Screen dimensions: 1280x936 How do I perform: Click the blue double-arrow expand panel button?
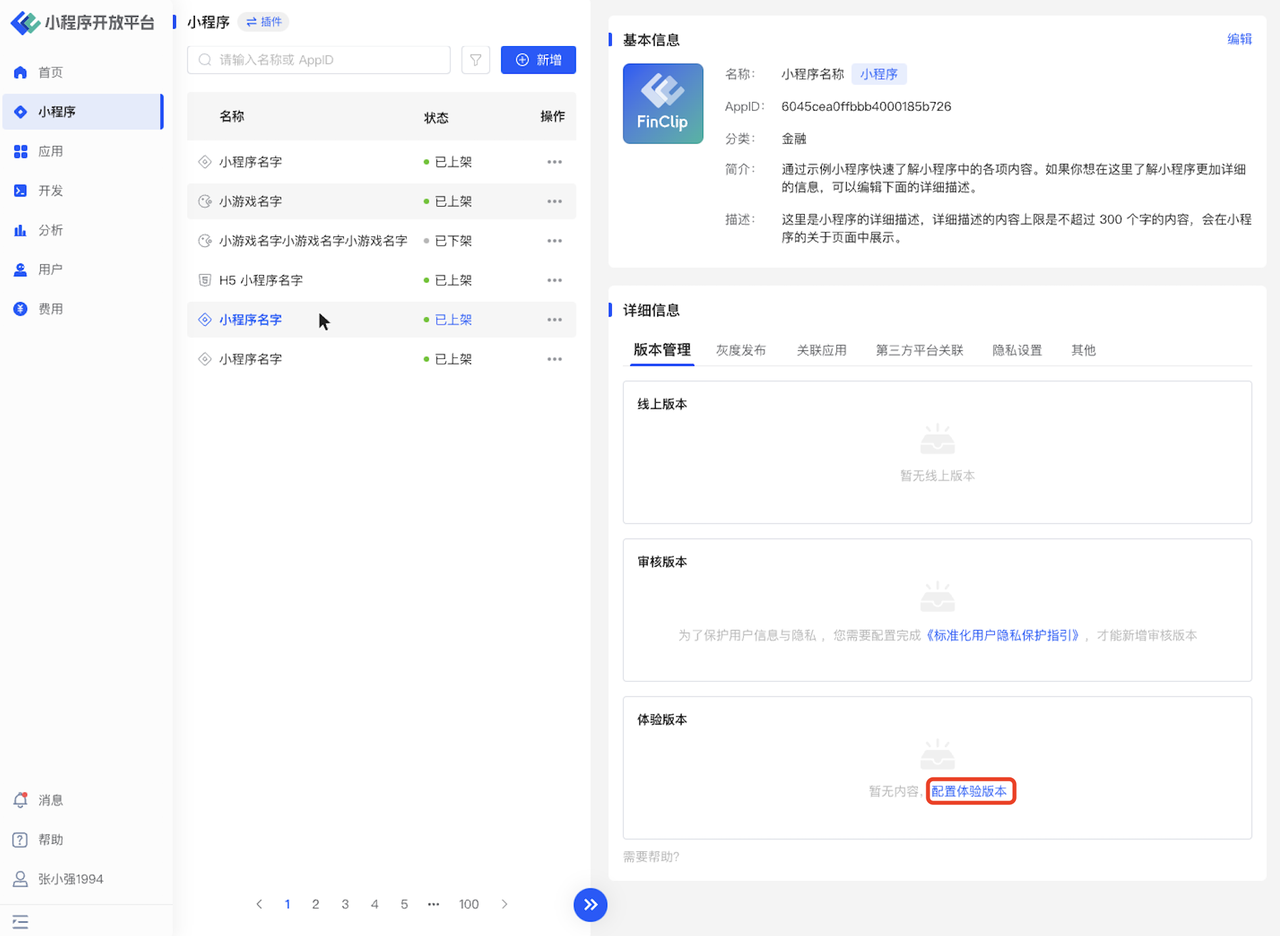click(x=590, y=904)
